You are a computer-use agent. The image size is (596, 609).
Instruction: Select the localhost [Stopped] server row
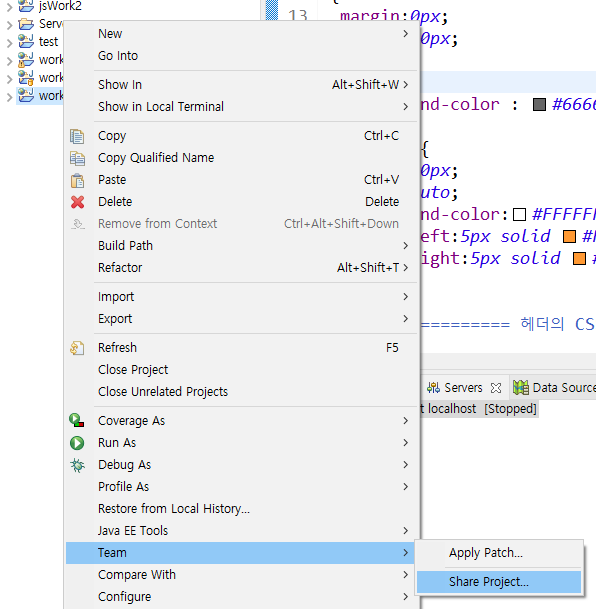(x=480, y=409)
